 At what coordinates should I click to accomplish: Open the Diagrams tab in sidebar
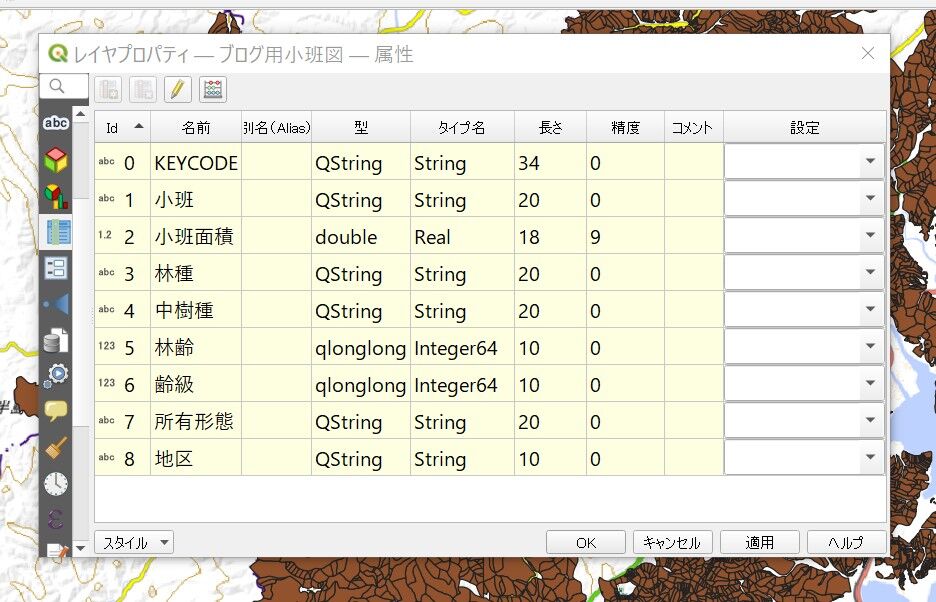tap(56, 196)
